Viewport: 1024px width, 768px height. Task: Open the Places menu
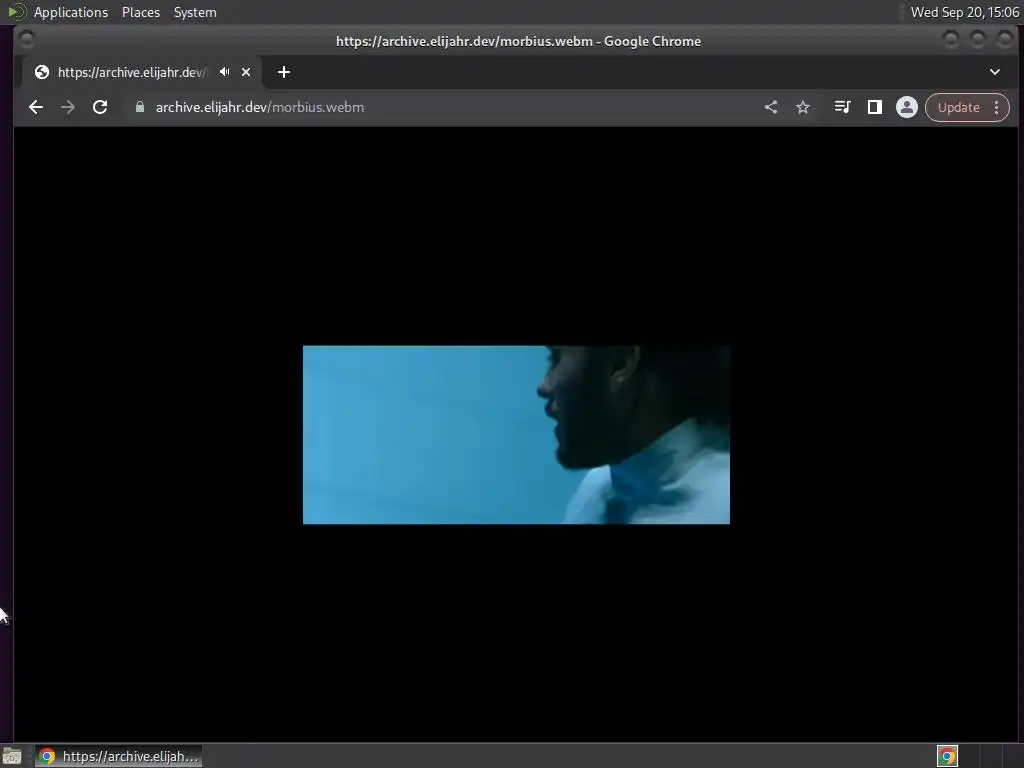point(140,12)
